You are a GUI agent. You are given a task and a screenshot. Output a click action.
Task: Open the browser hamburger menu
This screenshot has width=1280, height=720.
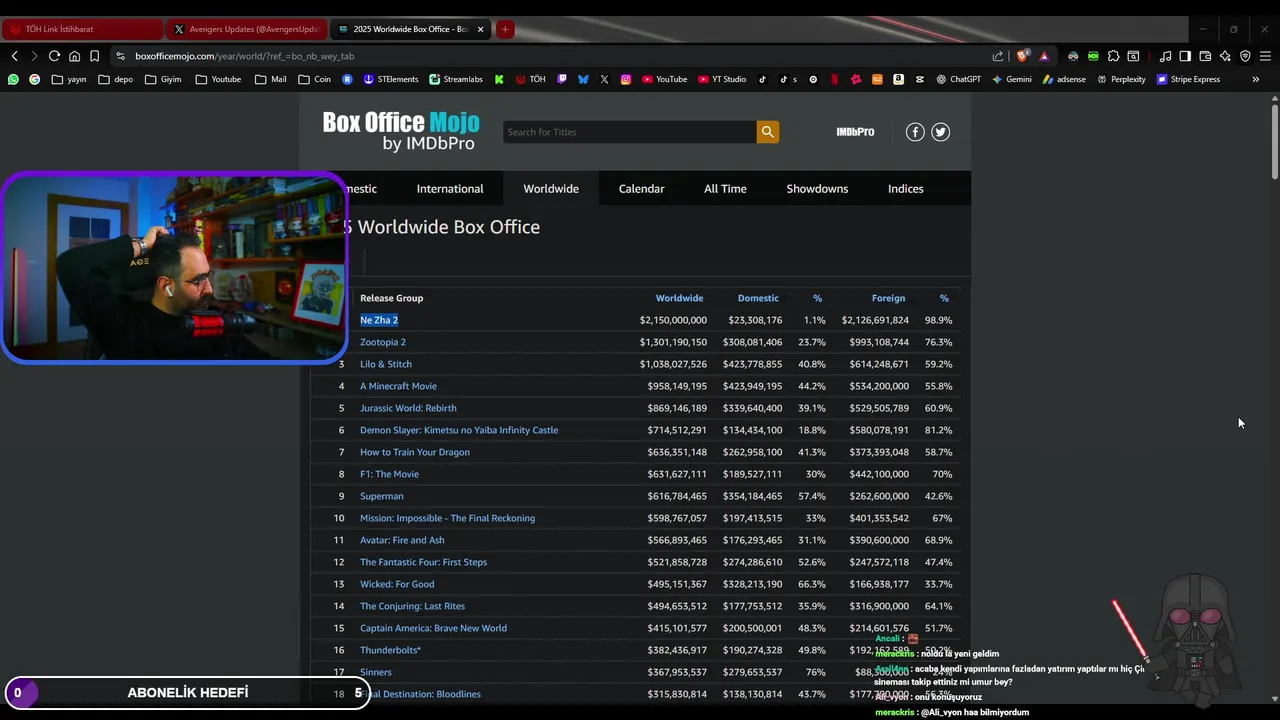click(1265, 56)
